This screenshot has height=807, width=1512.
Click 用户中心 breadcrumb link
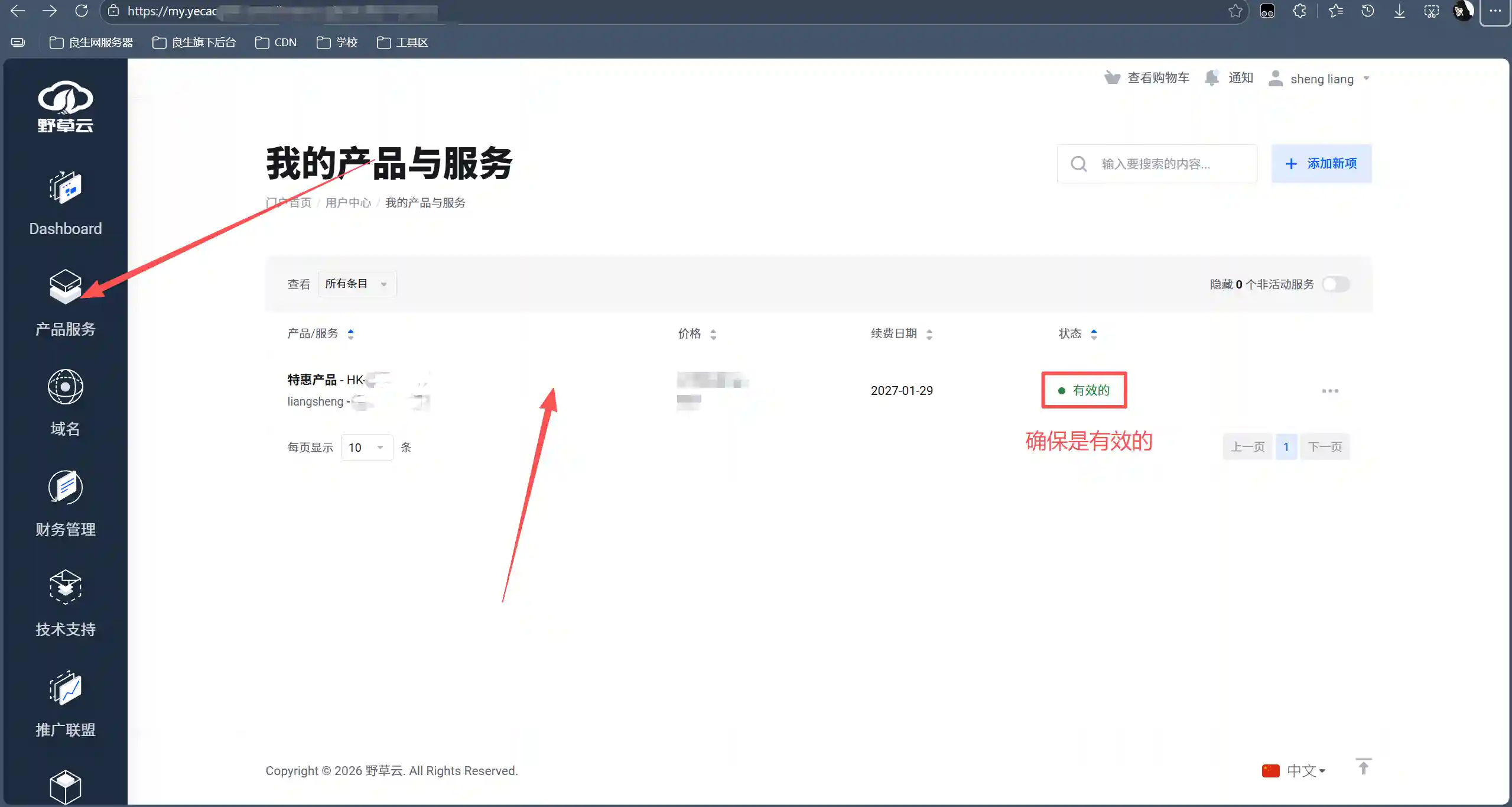[x=349, y=203]
